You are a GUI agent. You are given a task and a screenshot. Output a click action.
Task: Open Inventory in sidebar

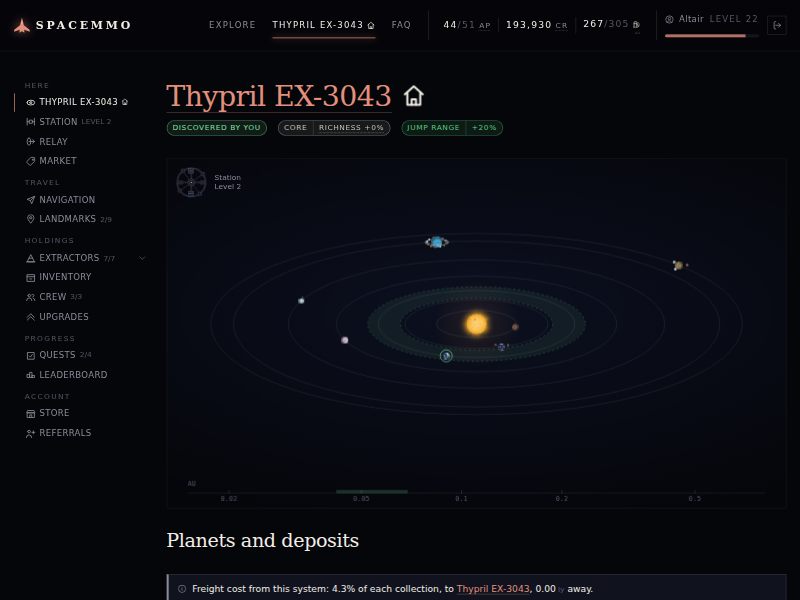[58, 277]
